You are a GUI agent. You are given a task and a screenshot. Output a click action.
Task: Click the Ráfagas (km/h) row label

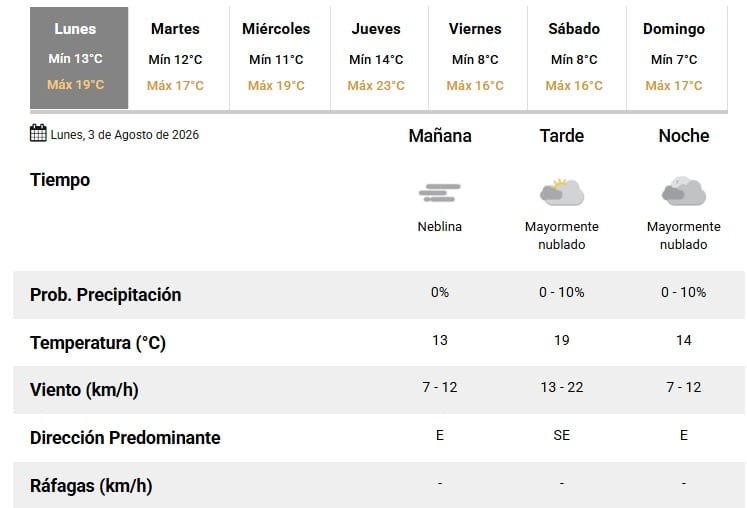point(91,486)
